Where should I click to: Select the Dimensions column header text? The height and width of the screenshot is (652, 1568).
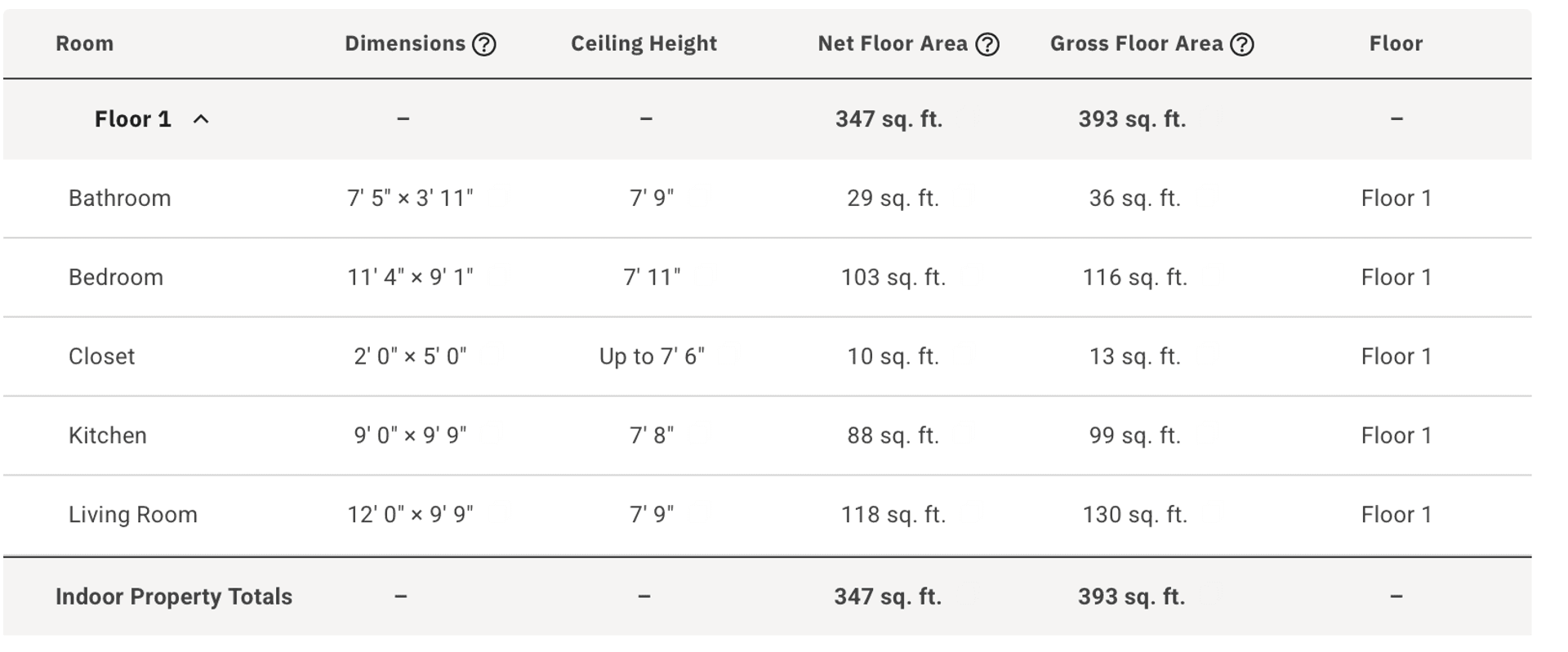(x=405, y=44)
